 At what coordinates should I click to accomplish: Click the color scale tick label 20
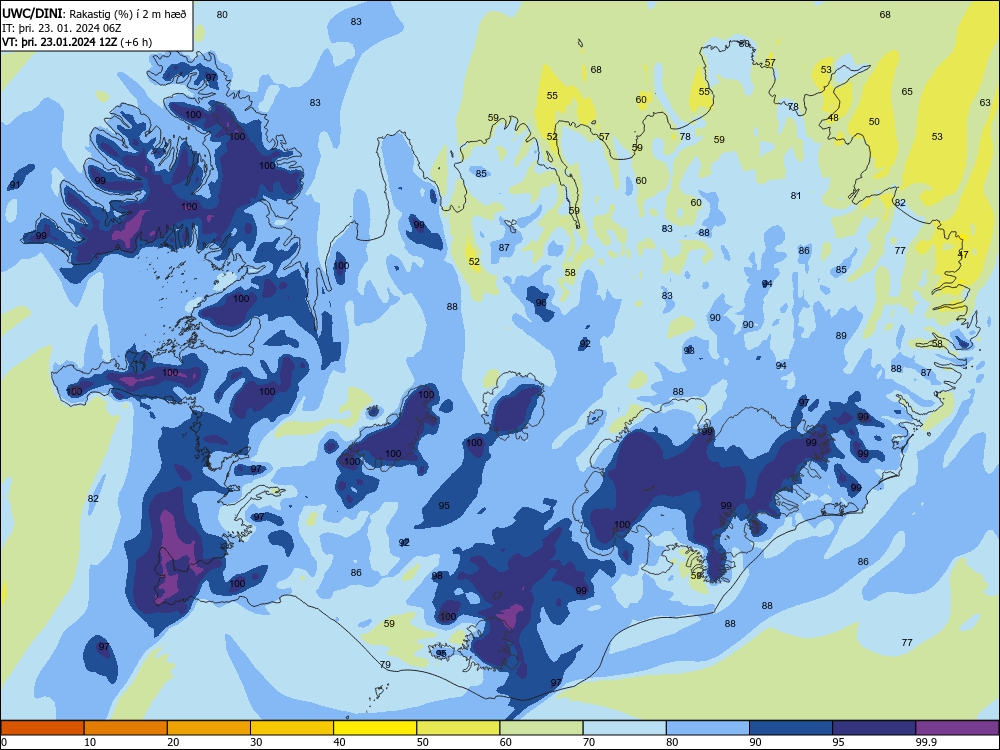click(x=173, y=742)
